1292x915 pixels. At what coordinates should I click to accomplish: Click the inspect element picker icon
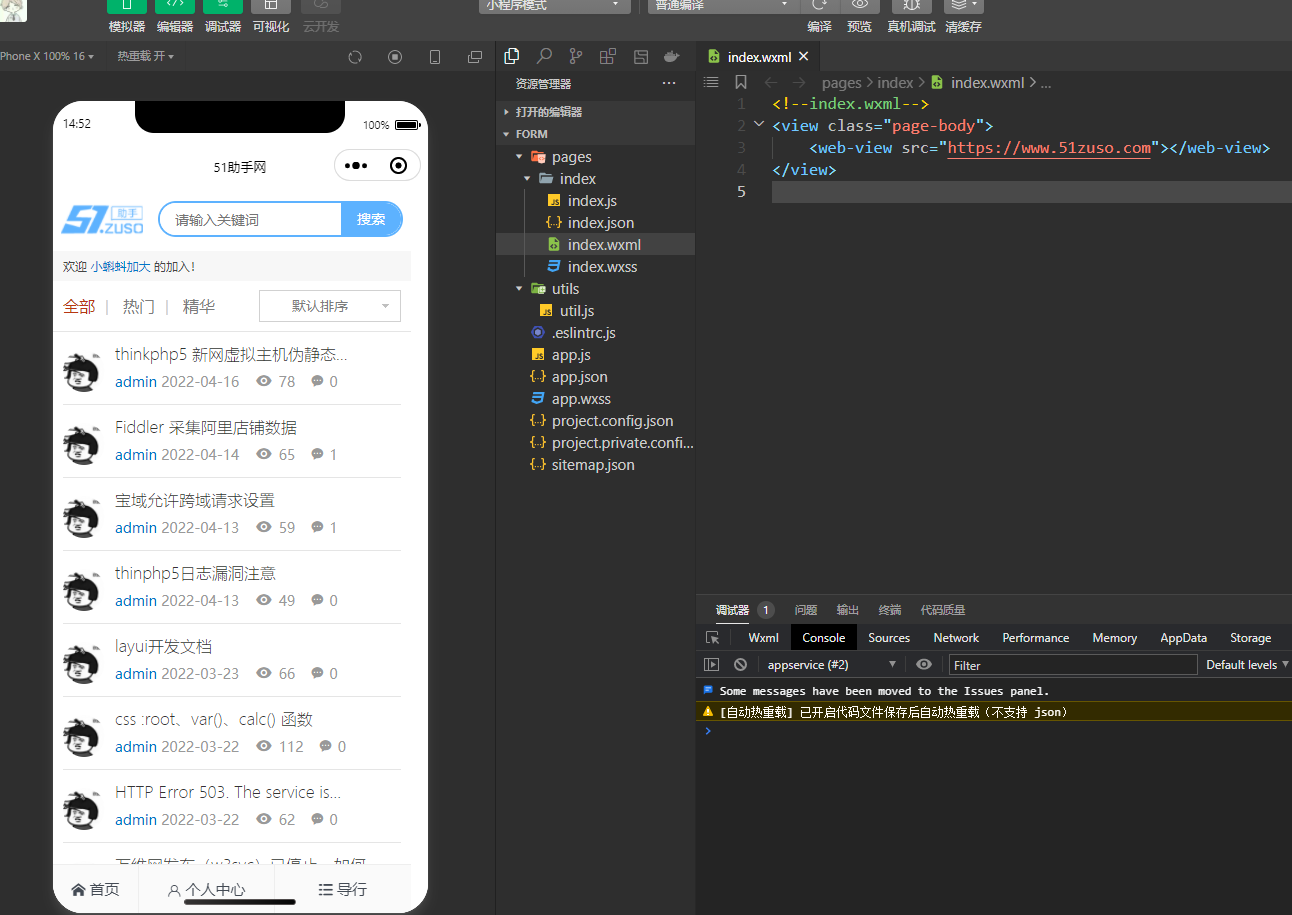point(712,637)
